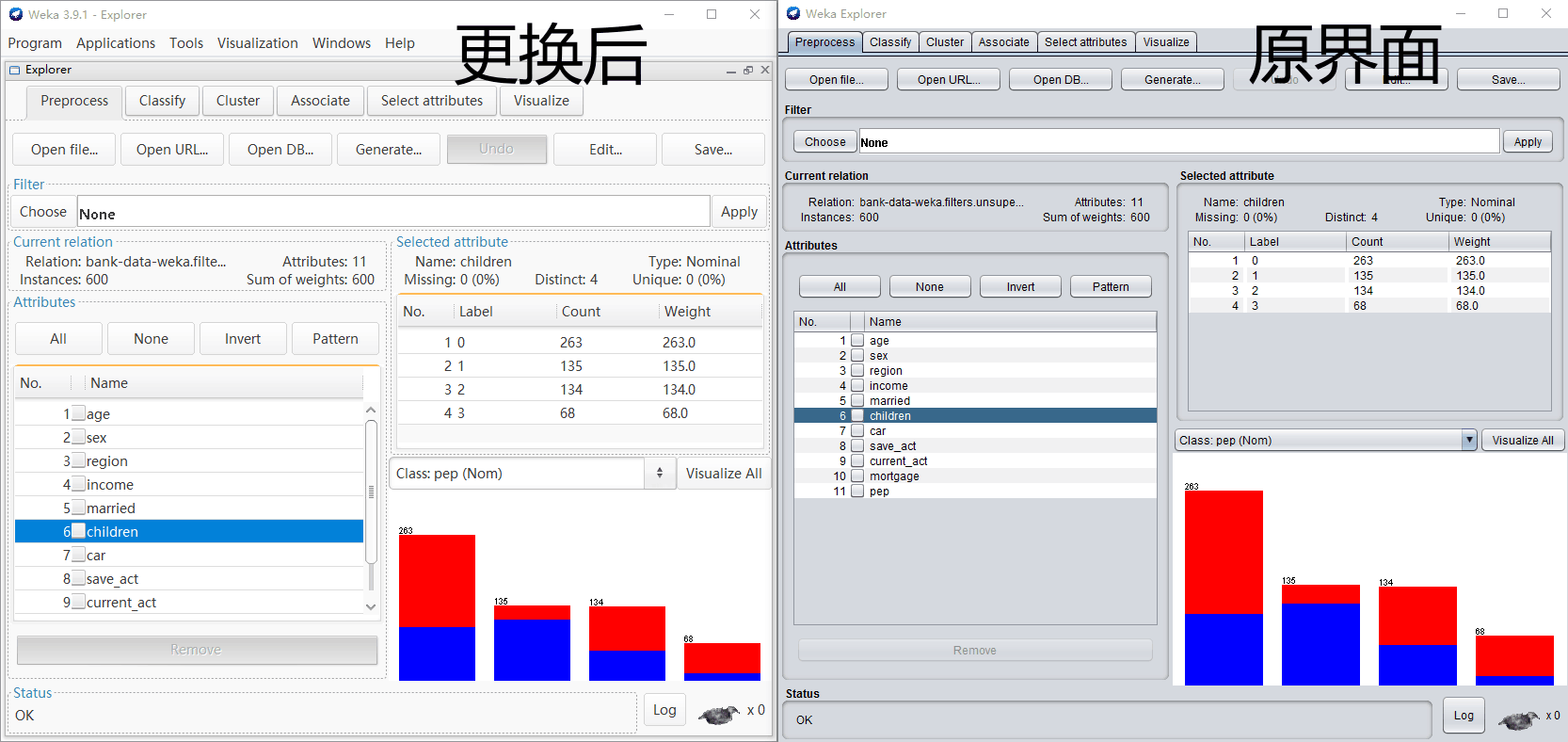Tick the sex checkbox in Weka 3.9.1 window
This screenshot has width=1568, height=742.
click(79, 437)
